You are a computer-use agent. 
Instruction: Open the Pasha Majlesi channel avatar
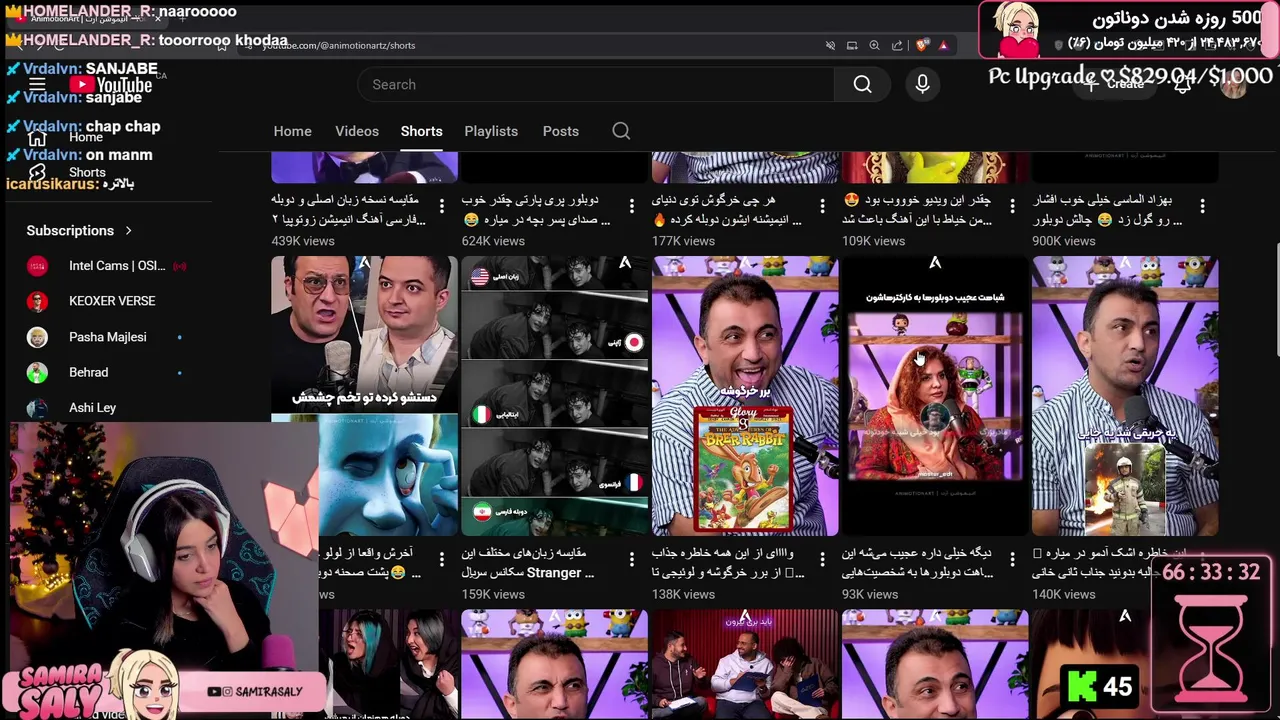point(37,337)
